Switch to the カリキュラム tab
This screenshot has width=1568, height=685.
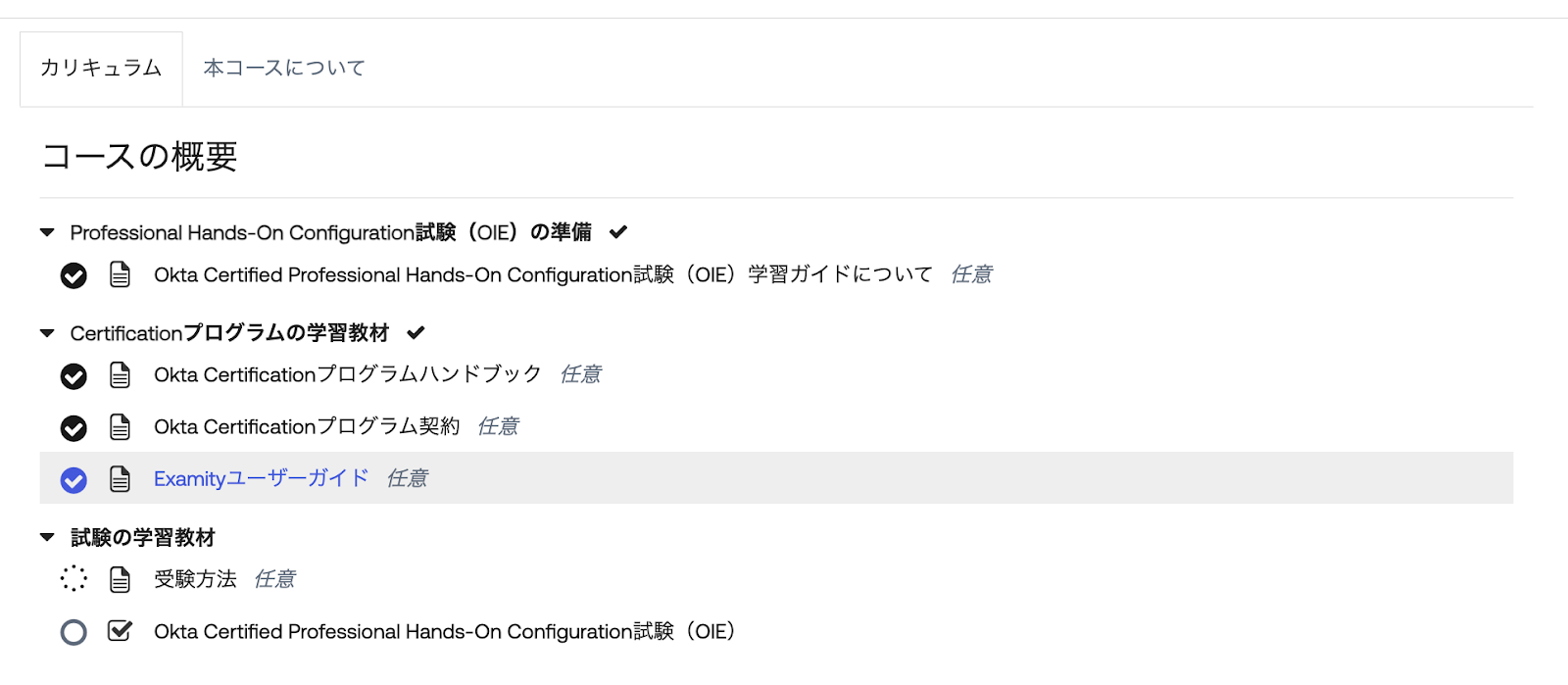(101, 69)
